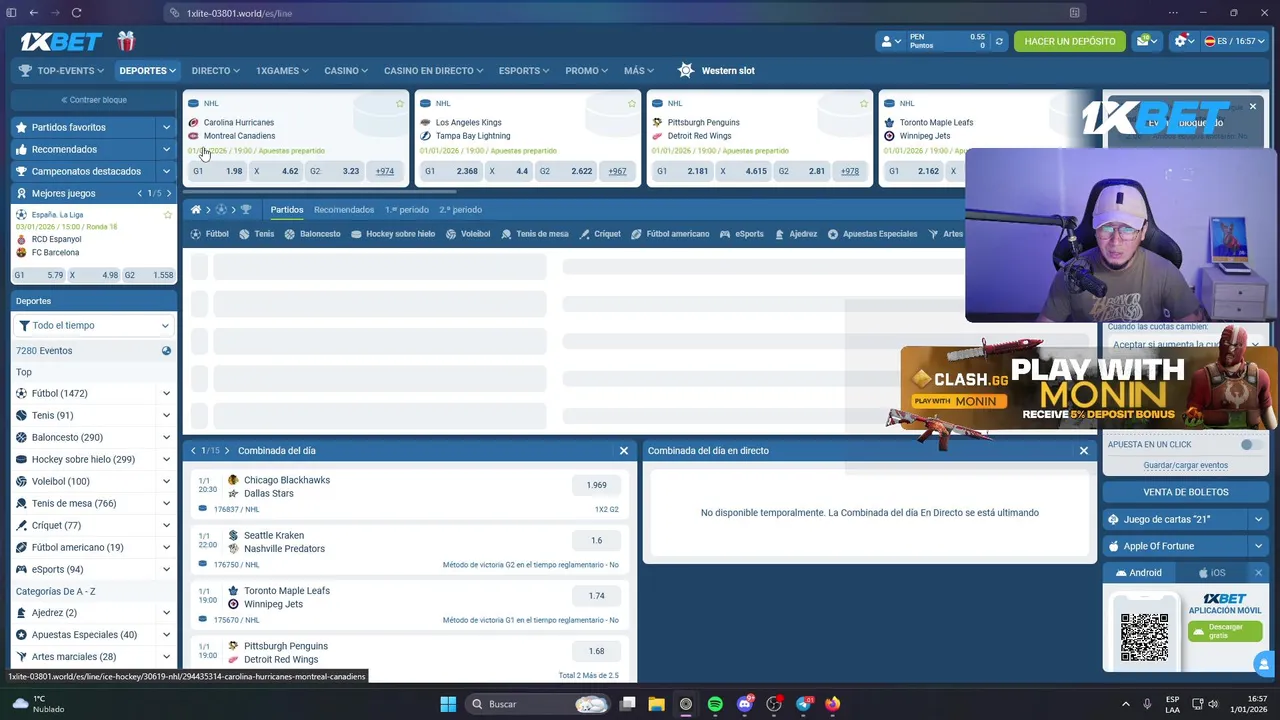Filter by Hockey sobre hielo strip item
1280x720 pixels.
coord(393,234)
